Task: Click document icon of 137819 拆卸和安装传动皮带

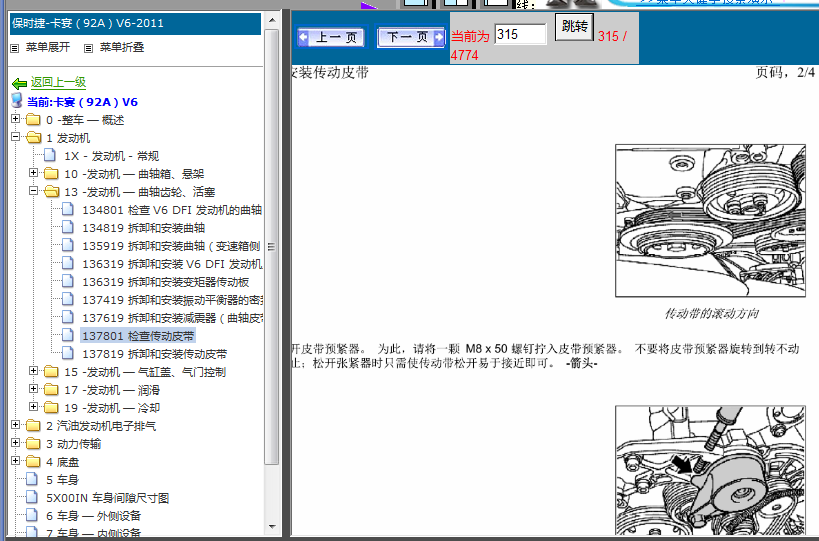Action: click(68, 353)
